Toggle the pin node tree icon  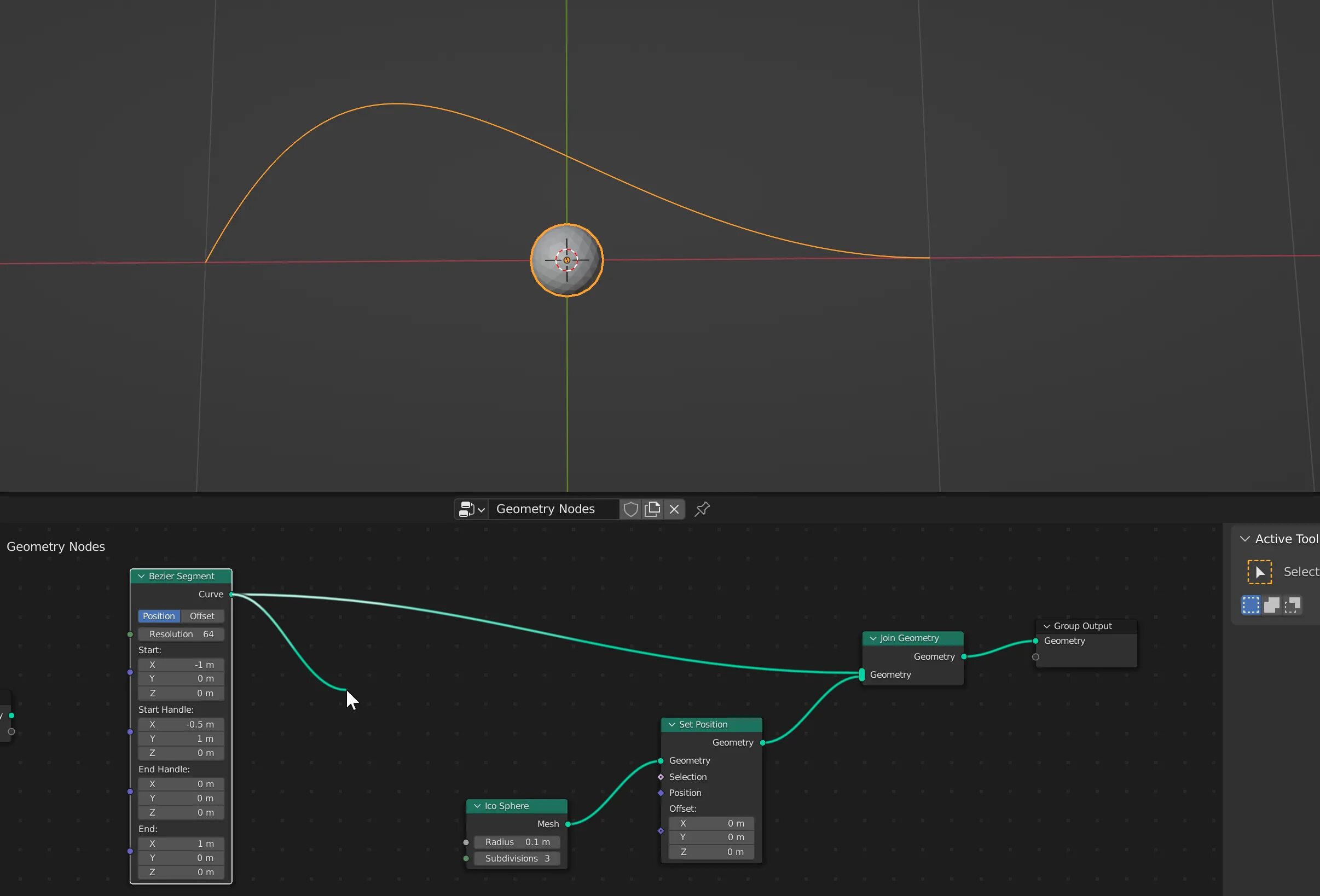coord(702,509)
